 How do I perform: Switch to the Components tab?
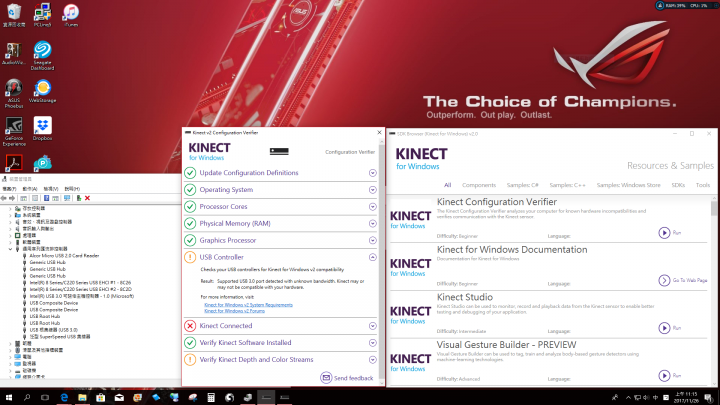point(479,185)
